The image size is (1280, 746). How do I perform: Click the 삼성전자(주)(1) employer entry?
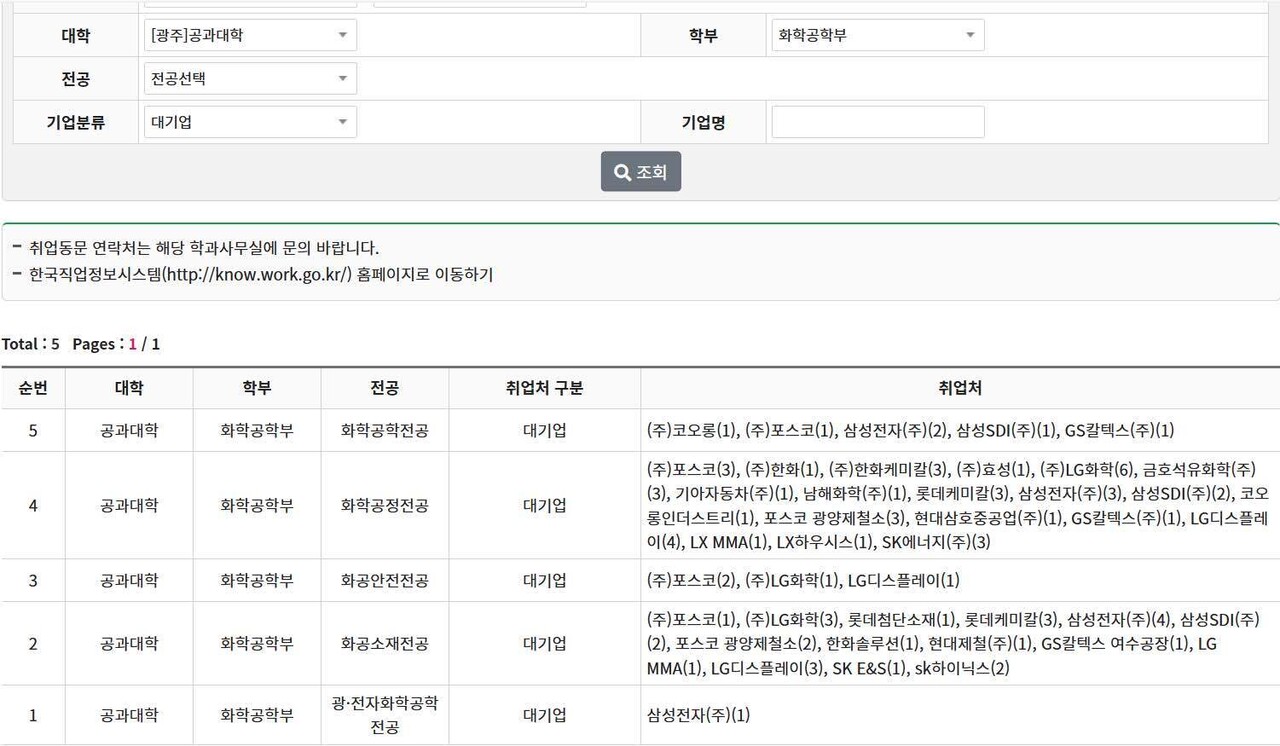[701, 715]
